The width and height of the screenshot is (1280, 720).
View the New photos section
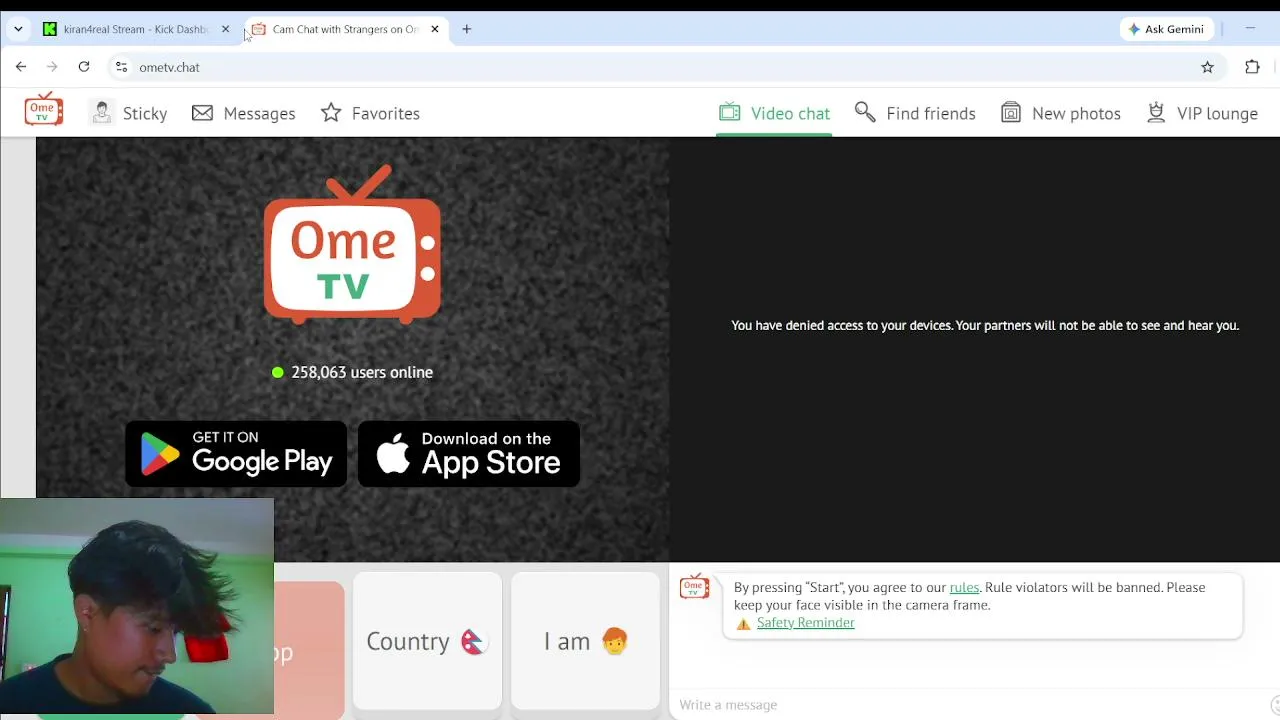(x=1060, y=113)
